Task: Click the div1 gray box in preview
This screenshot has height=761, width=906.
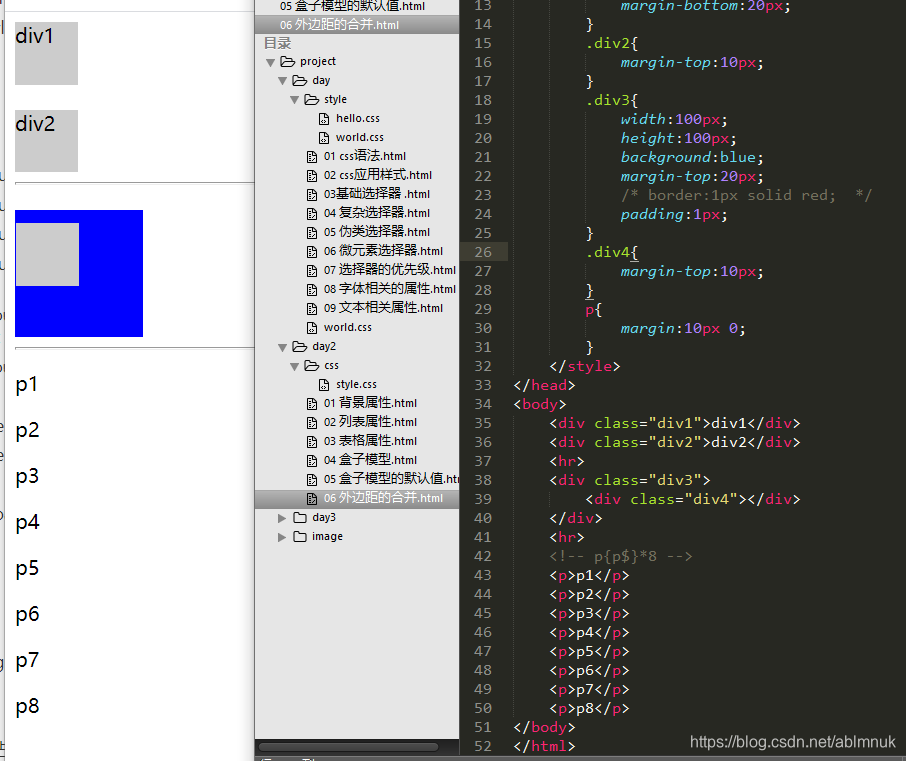Action: (x=46, y=53)
